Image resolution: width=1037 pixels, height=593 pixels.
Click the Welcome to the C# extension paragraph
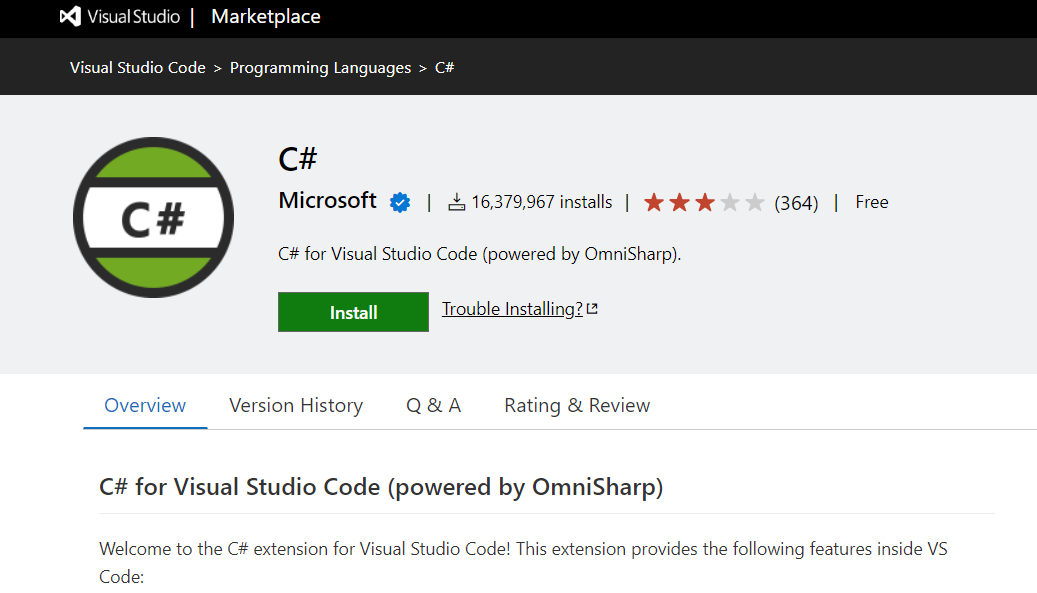pos(523,563)
